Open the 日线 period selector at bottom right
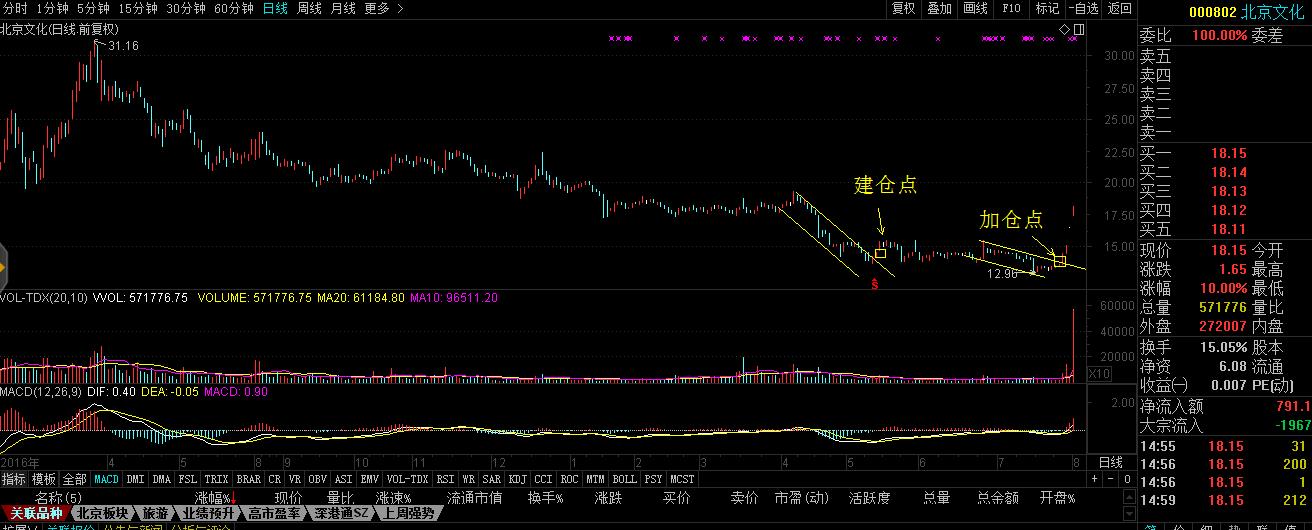 (x=1110, y=462)
